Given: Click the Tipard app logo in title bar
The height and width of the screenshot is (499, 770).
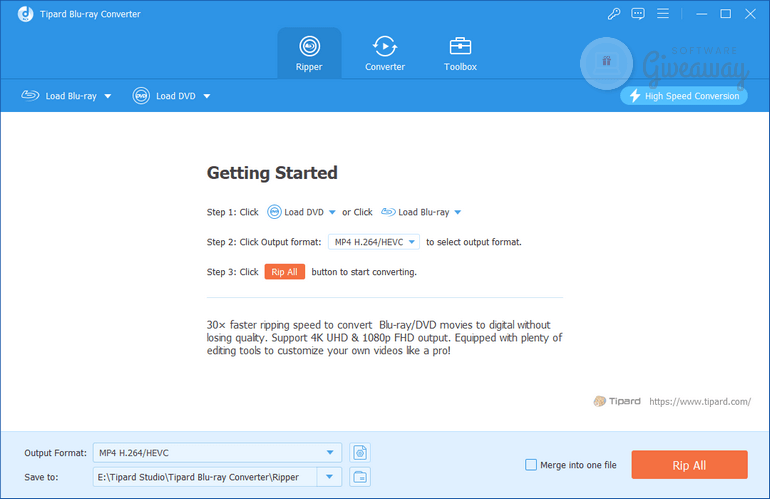Looking at the screenshot, I should 25,14.
